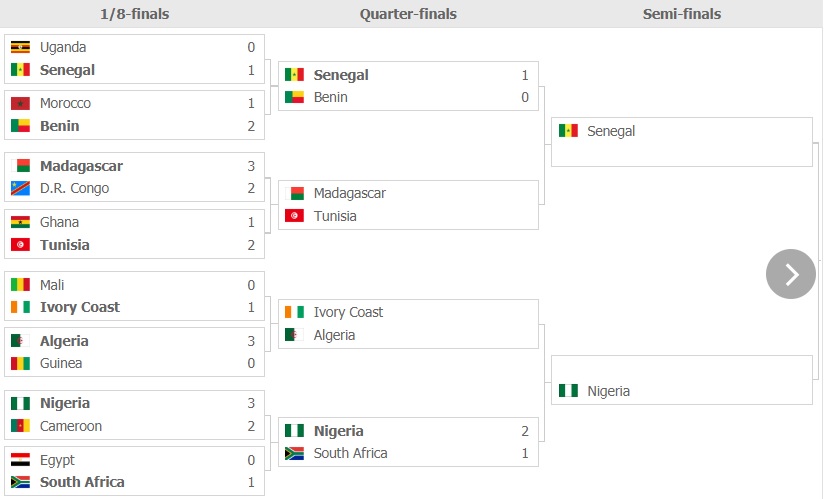Open Madagascar team name in 1/8-finals
Viewport: 824px width, 499px height.
81,166
